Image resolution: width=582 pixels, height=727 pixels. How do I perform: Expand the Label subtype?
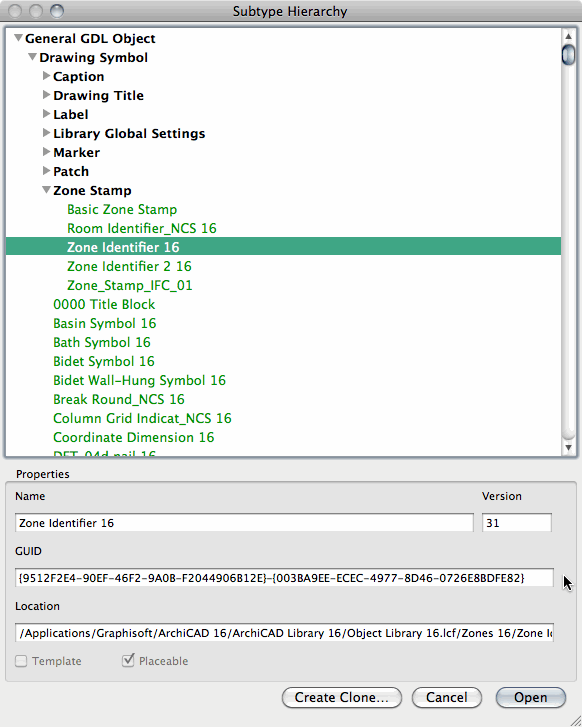46,114
